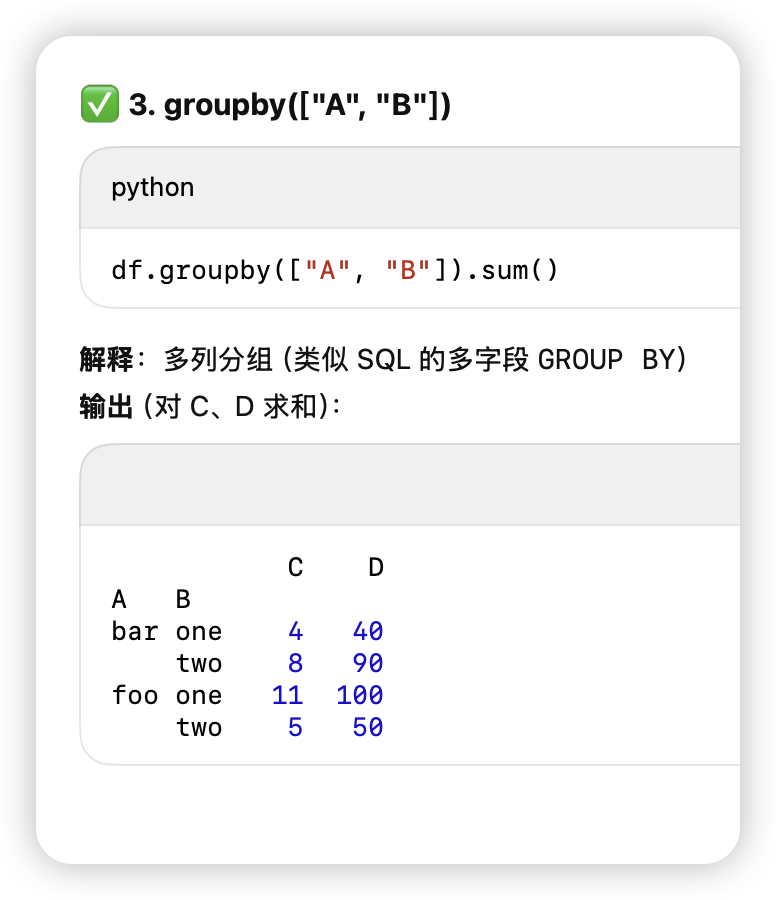This screenshot has height=900, width=776.
Task: Click the 'bar' index label in the output
Action: 135,631
